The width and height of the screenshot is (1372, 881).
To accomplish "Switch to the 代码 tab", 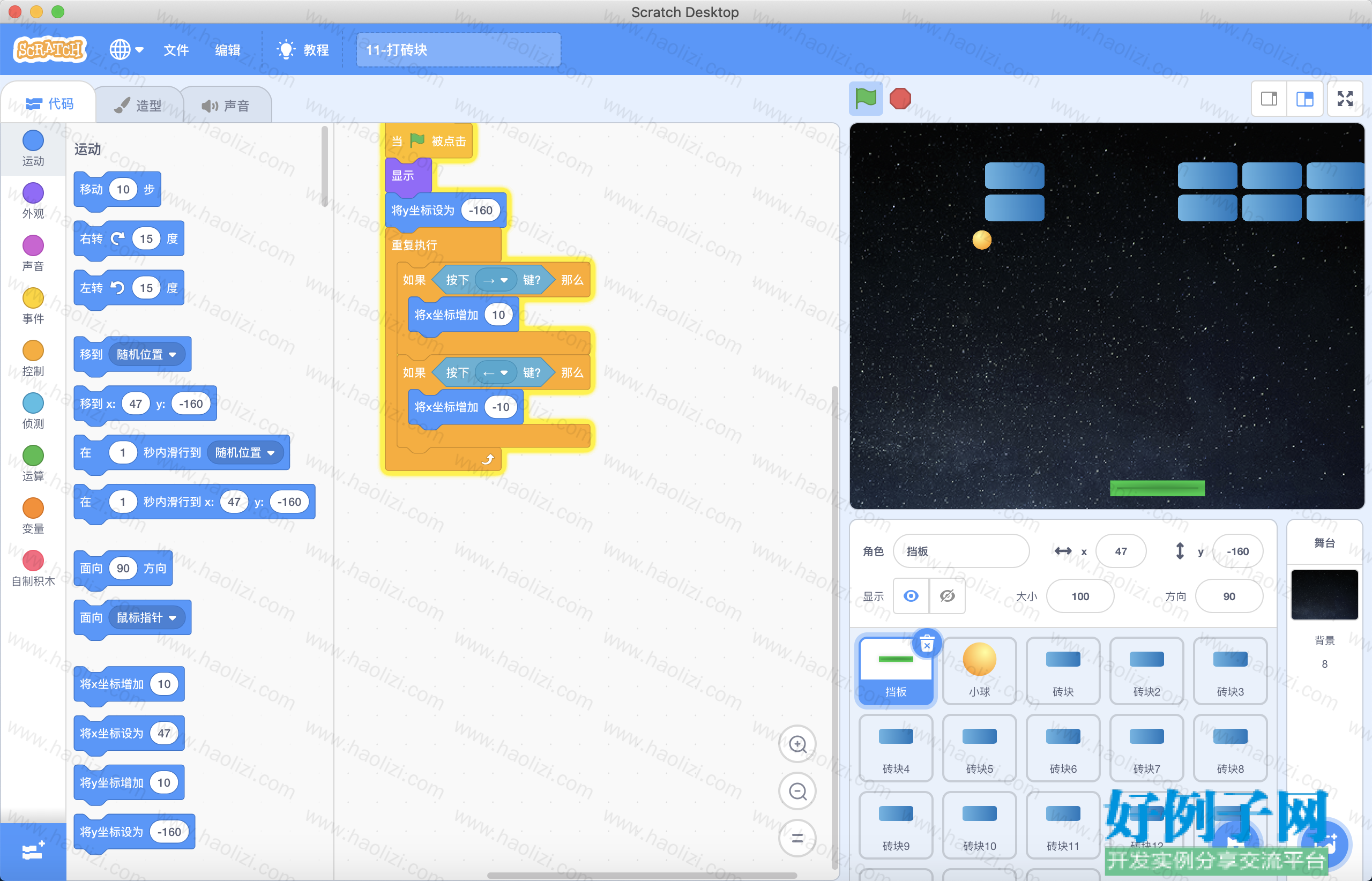I will tap(49, 103).
